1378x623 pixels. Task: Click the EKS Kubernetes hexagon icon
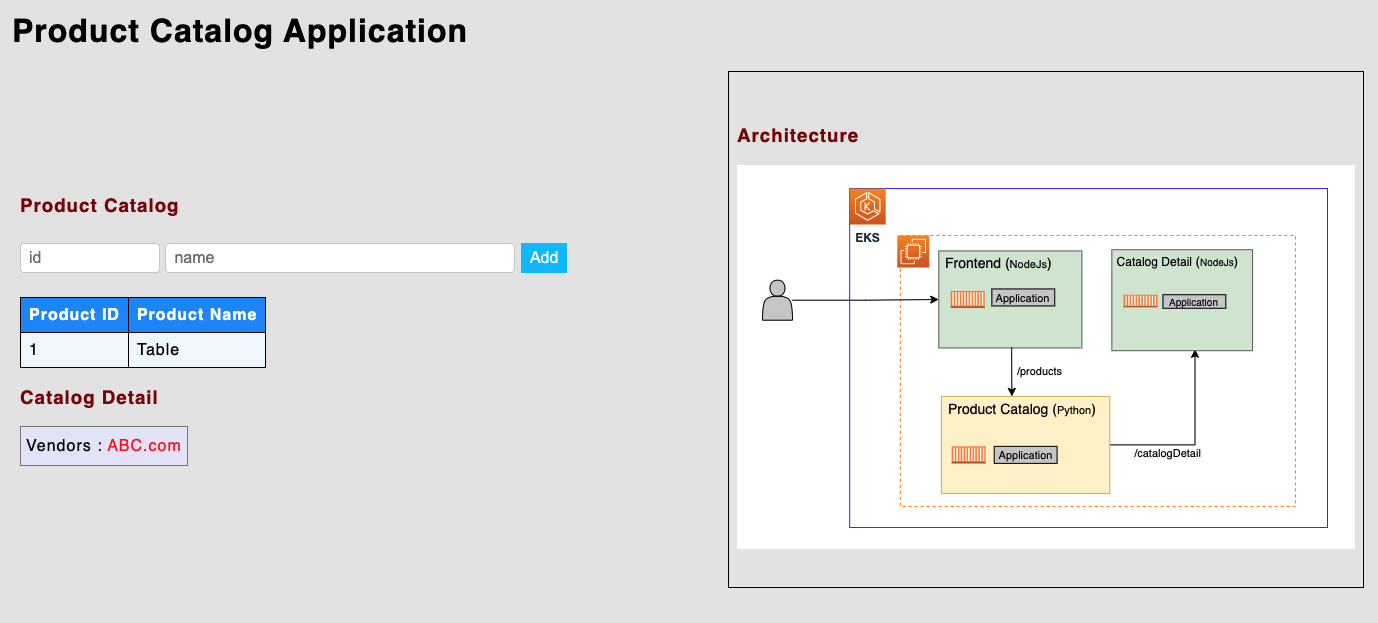(x=866, y=206)
